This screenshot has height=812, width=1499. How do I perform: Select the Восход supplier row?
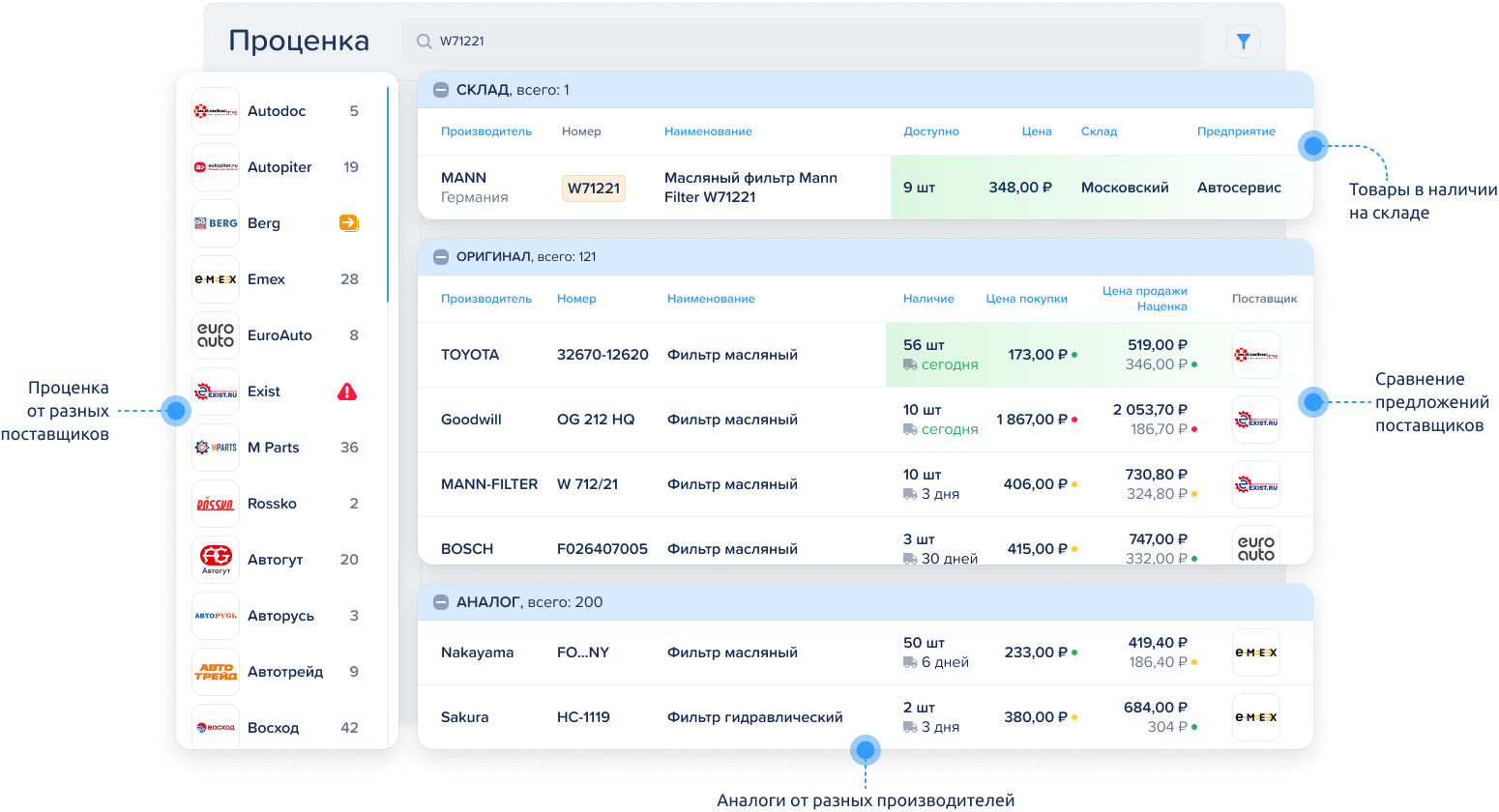pyautogui.click(x=281, y=726)
